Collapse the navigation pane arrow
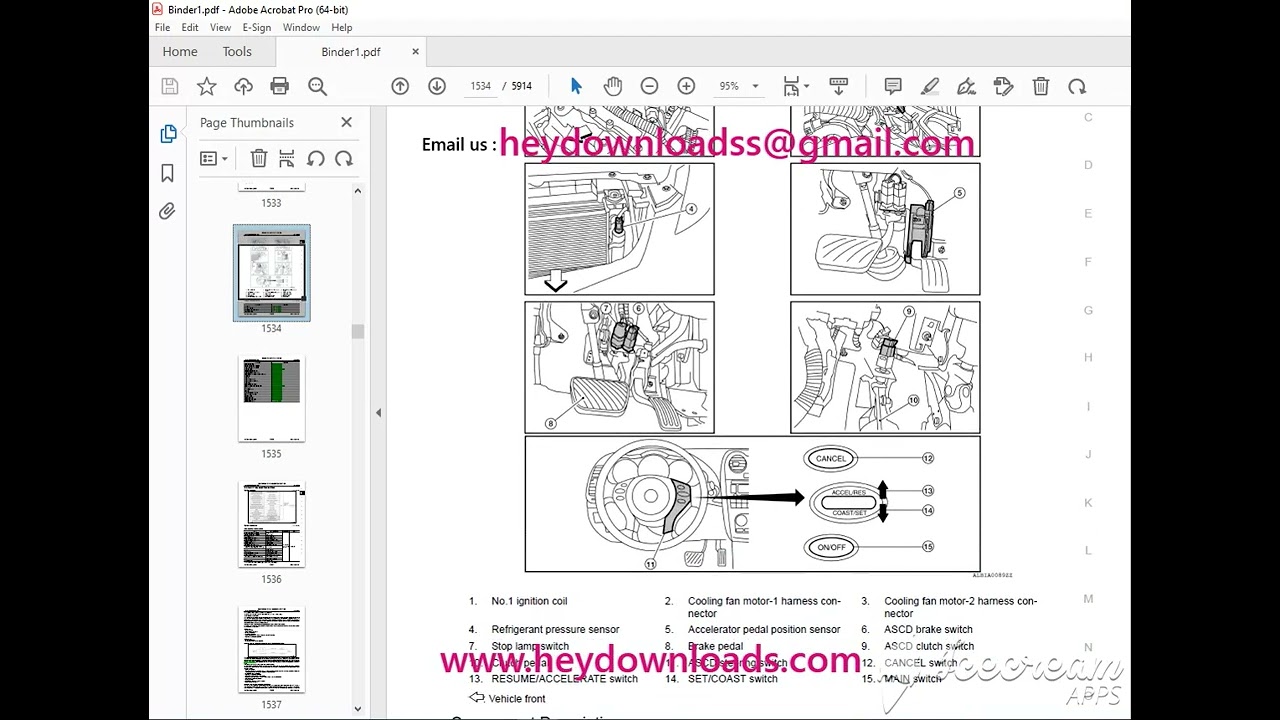The width and height of the screenshot is (1280, 720). tap(378, 412)
